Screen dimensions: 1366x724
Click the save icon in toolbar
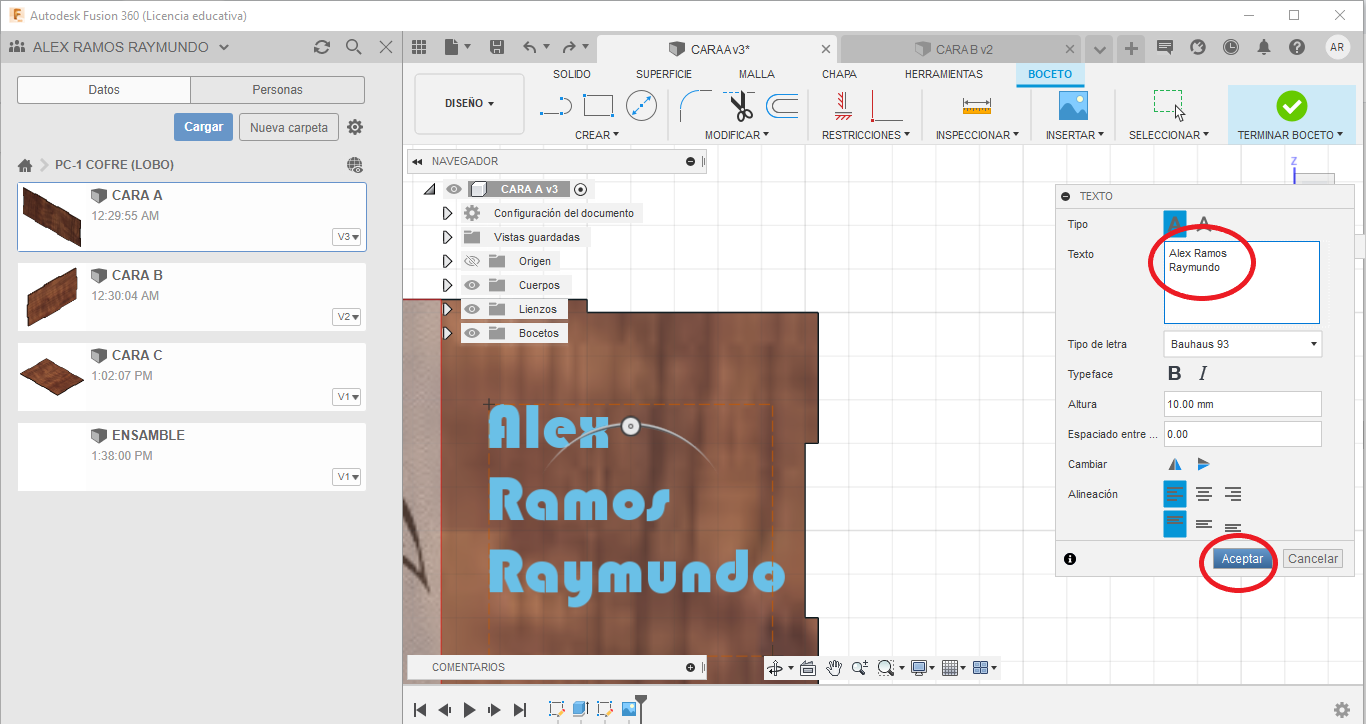(x=497, y=47)
